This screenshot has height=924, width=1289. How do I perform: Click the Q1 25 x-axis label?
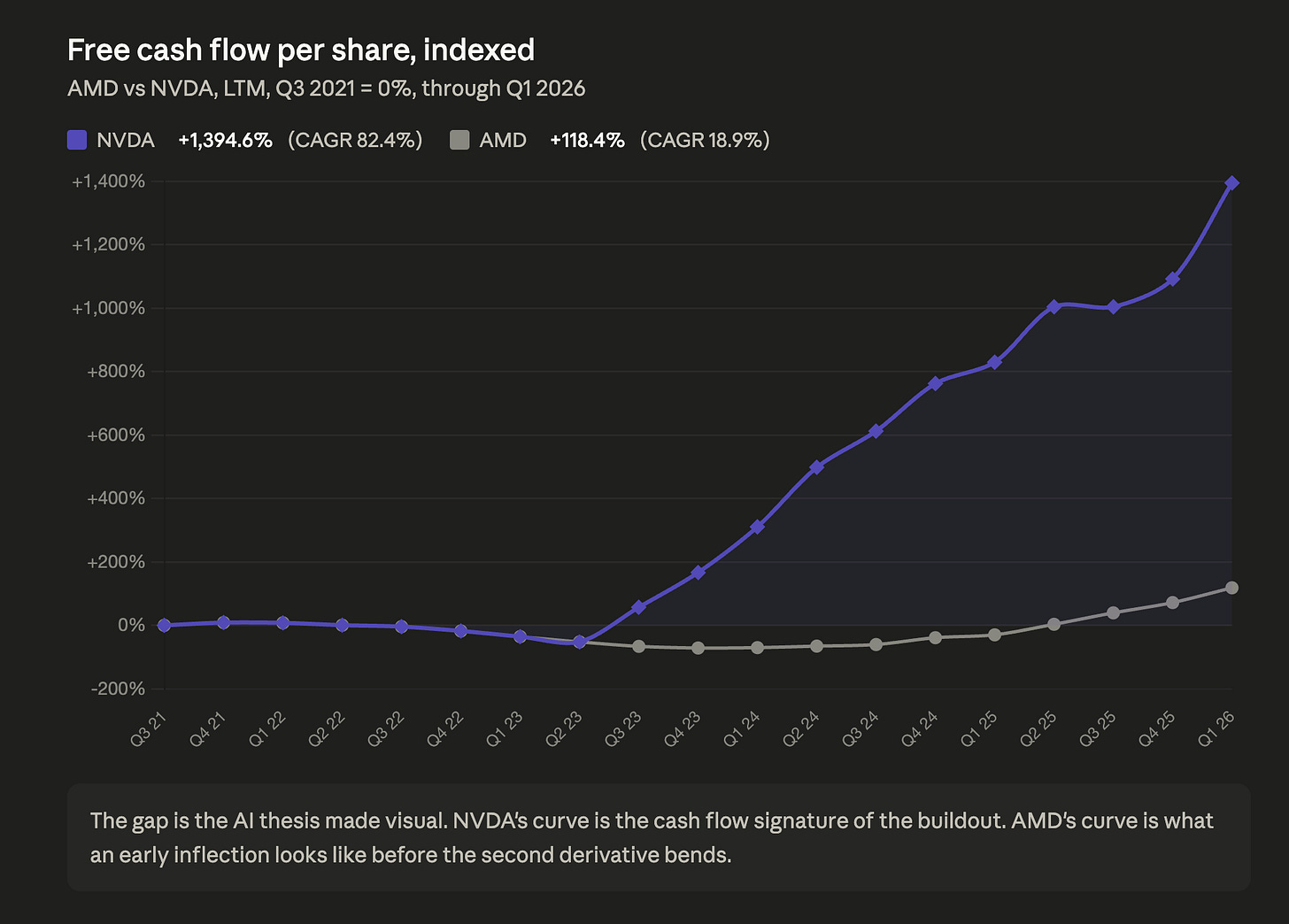tap(978, 728)
